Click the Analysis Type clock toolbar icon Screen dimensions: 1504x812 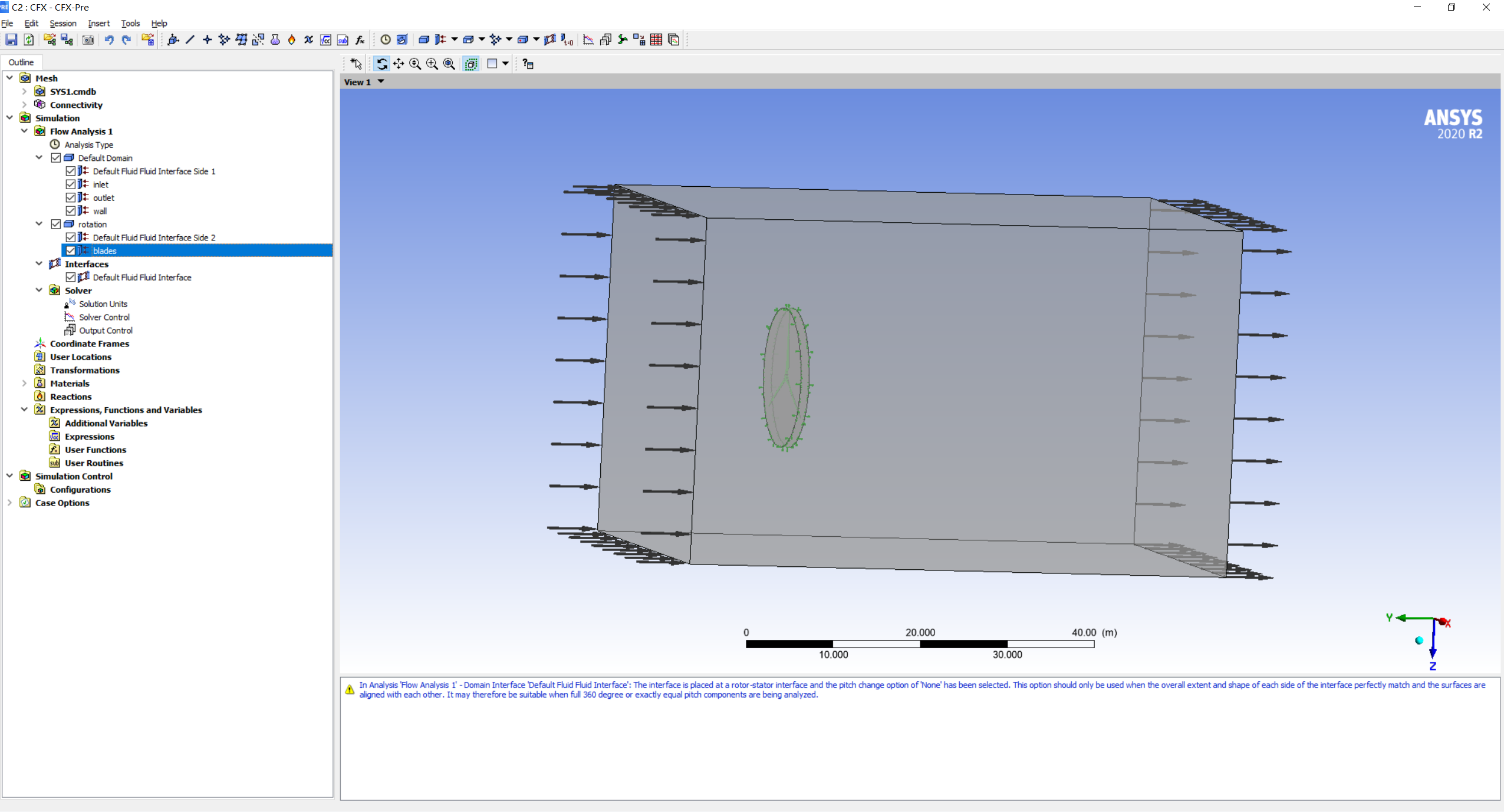pyautogui.click(x=385, y=39)
